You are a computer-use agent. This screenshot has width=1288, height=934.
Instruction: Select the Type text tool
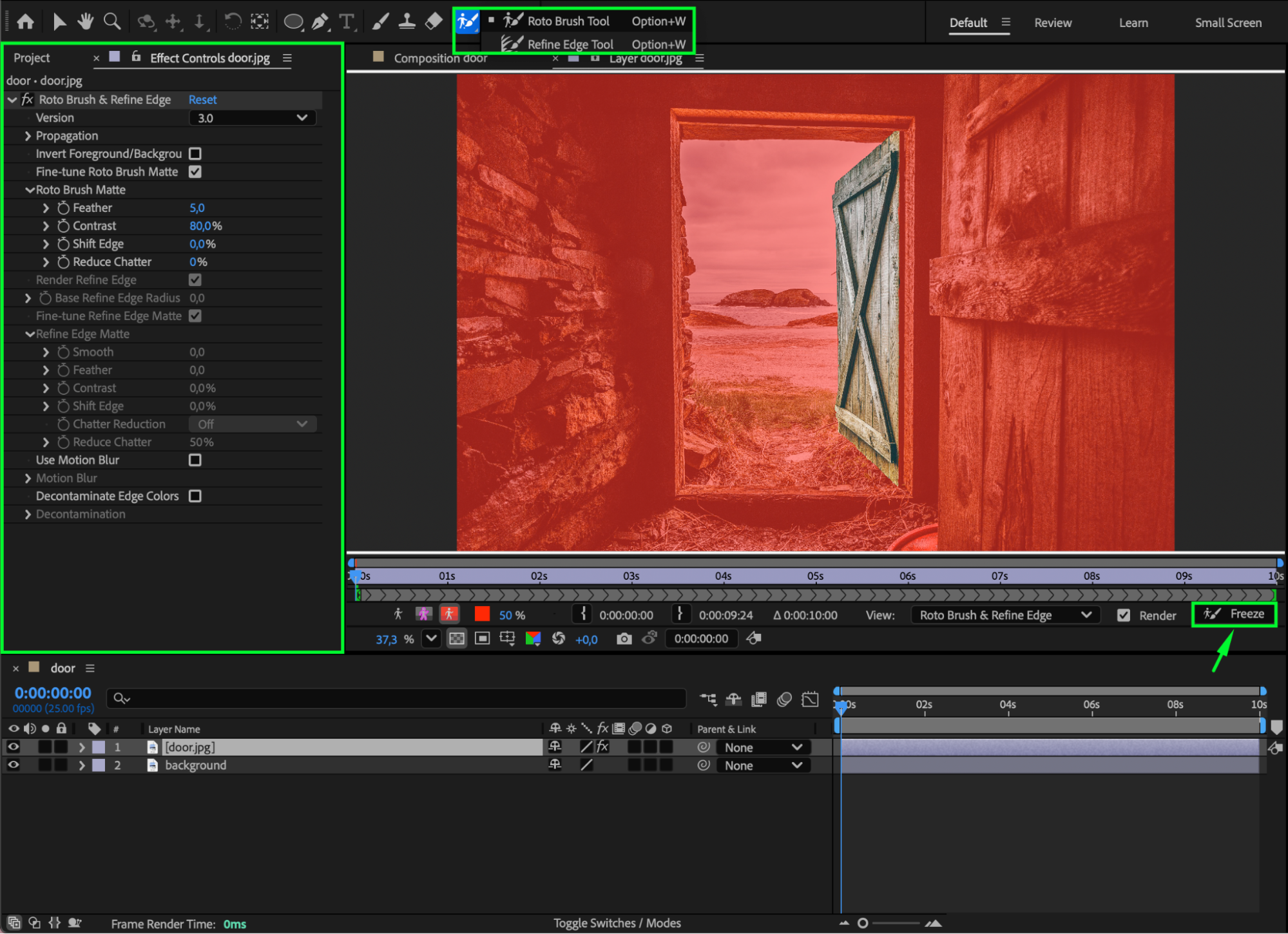point(347,22)
